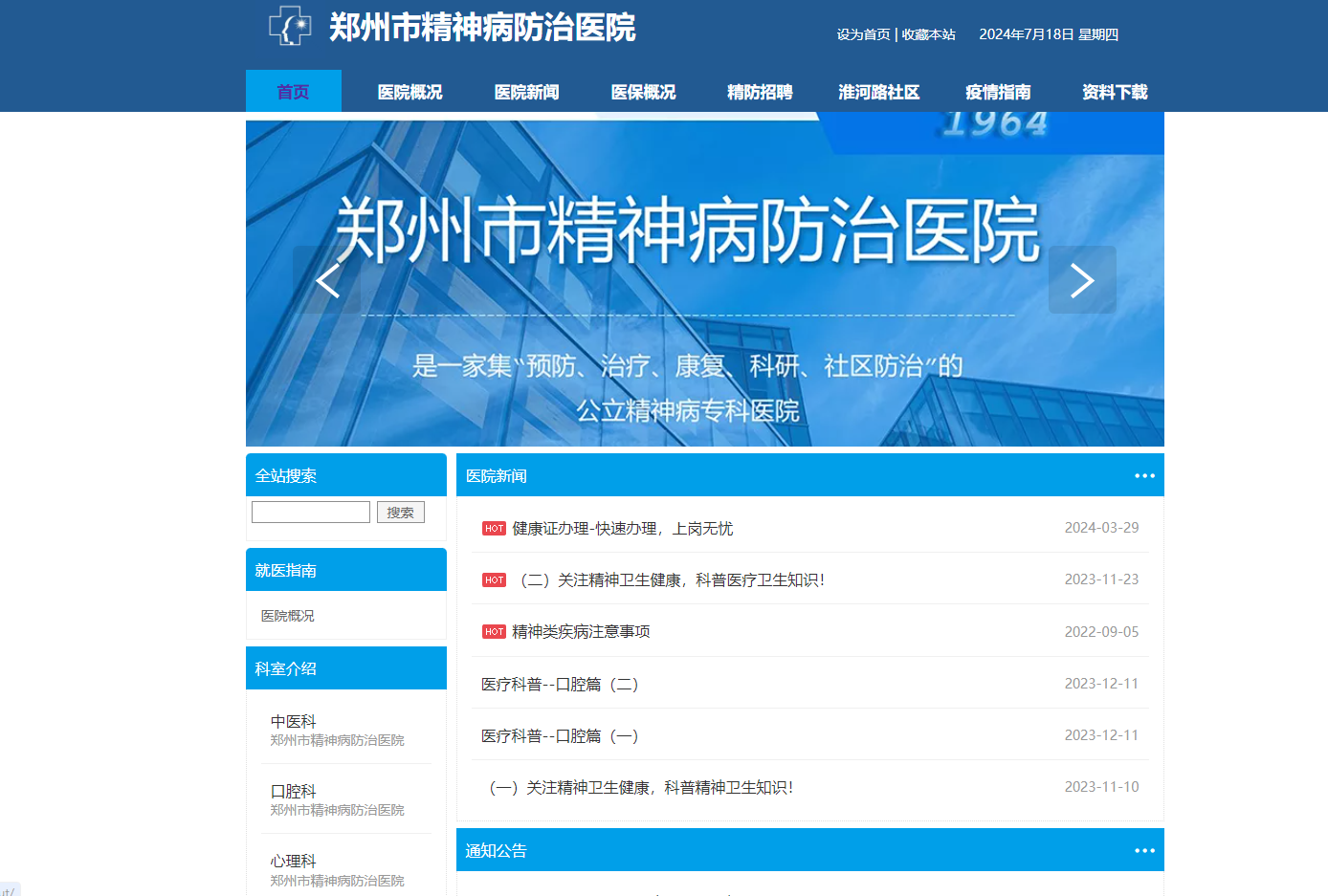
Task: Open the 疫情指南 navigation menu
Action: [x=998, y=92]
